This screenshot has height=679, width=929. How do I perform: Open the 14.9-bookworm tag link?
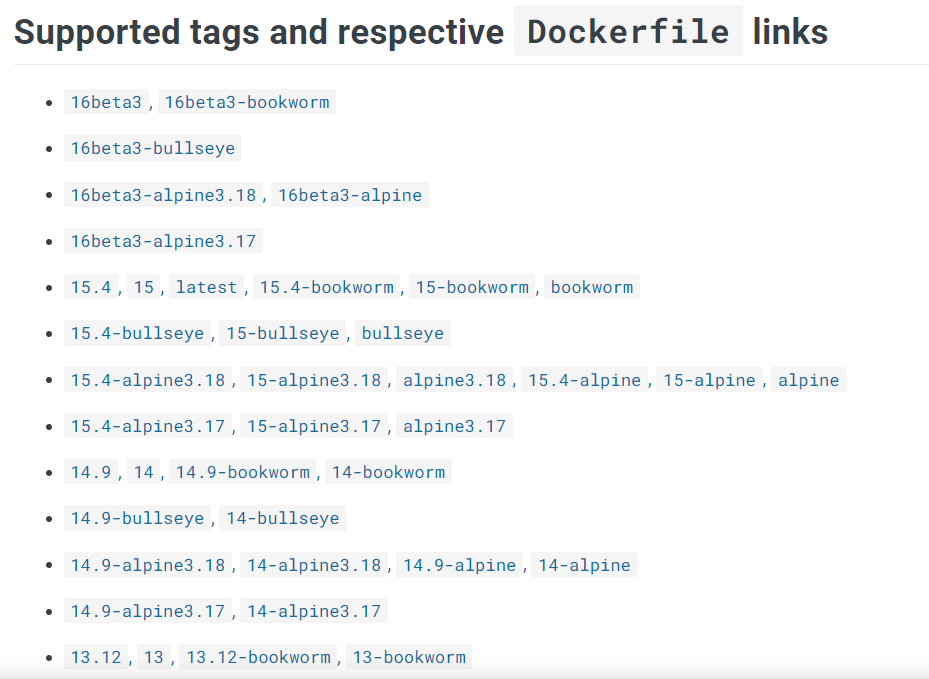[x=243, y=473]
